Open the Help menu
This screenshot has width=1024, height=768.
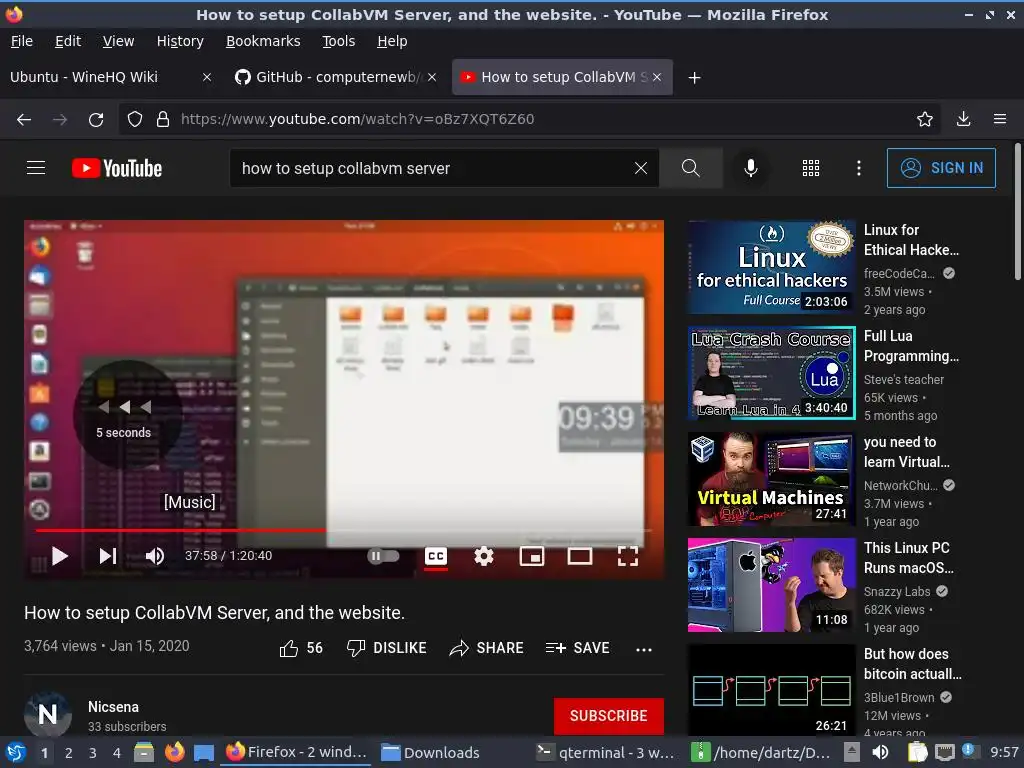pos(392,41)
